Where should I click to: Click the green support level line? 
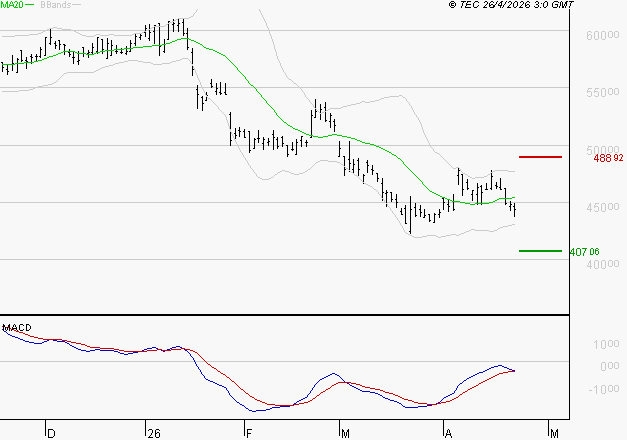(x=540, y=251)
